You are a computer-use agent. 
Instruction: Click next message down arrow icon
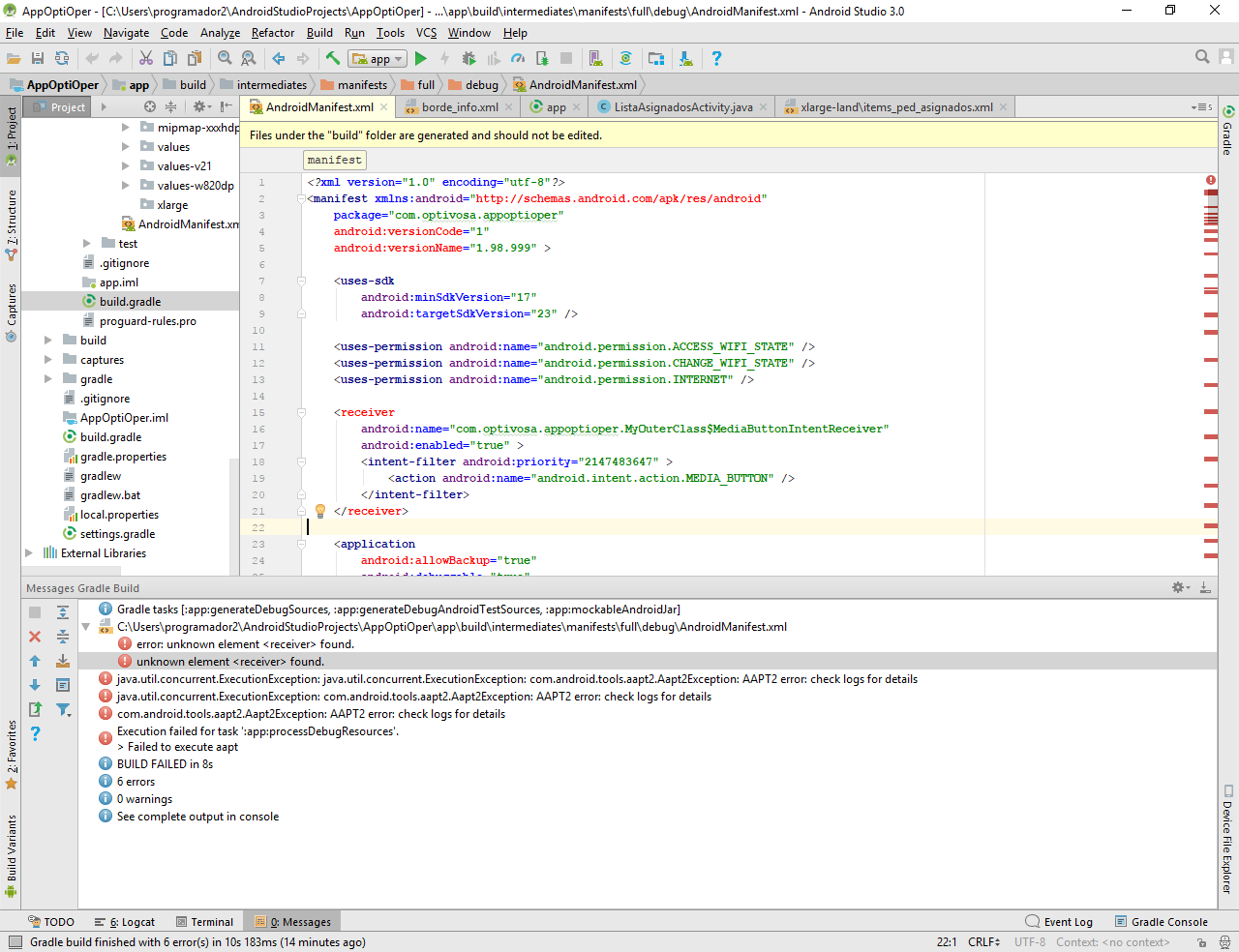[x=35, y=685]
